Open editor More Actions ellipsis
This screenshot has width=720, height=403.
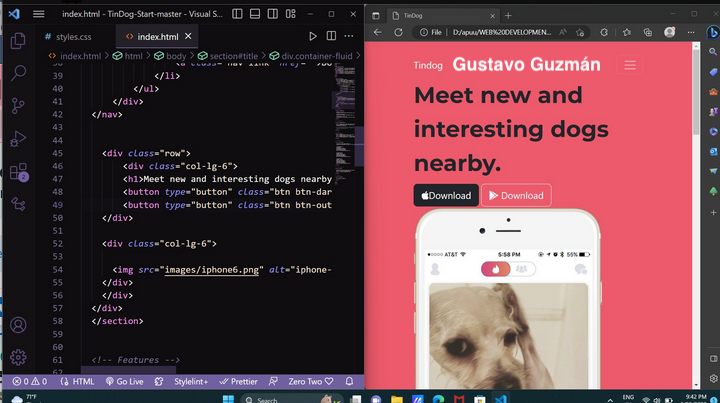tap(349, 36)
